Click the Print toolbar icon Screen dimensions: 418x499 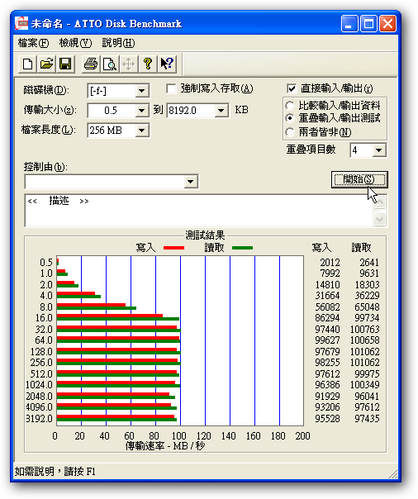point(91,64)
